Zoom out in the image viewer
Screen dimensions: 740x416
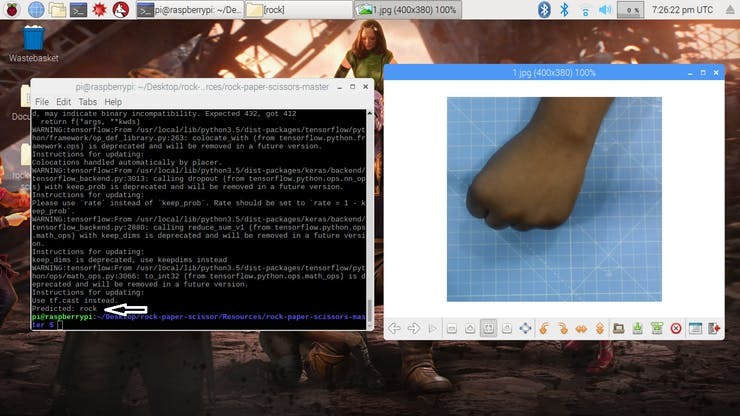pyautogui.click(x=452, y=328)
